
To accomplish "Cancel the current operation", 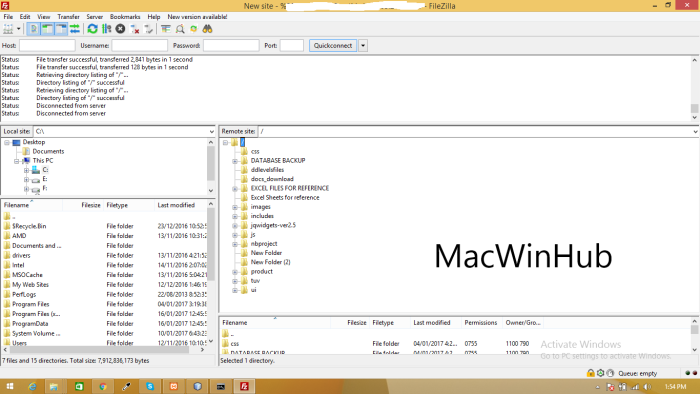I will (x=120, y=29).
